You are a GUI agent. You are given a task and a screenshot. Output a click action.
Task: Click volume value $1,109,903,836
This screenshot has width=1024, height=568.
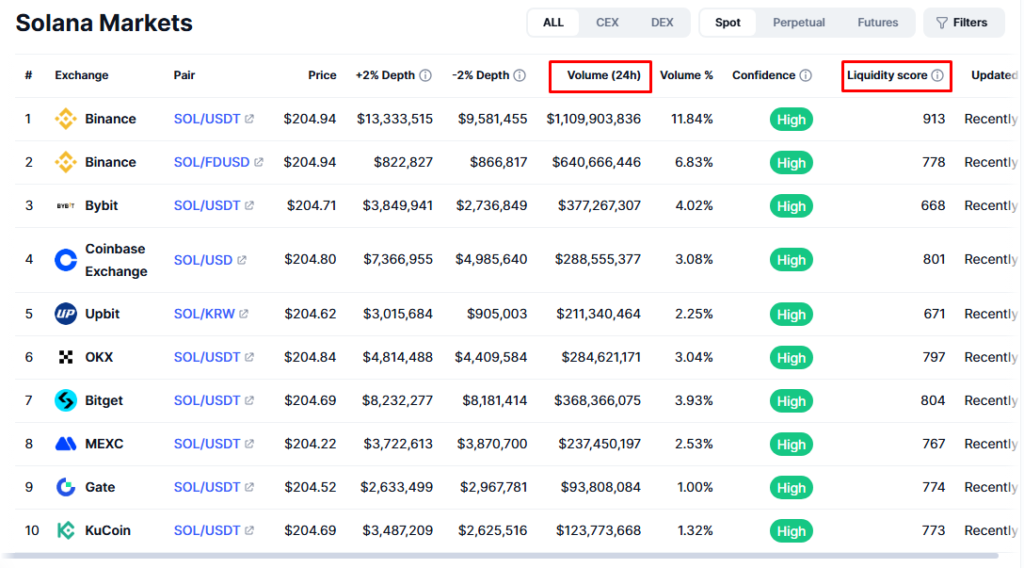[594, 119]
